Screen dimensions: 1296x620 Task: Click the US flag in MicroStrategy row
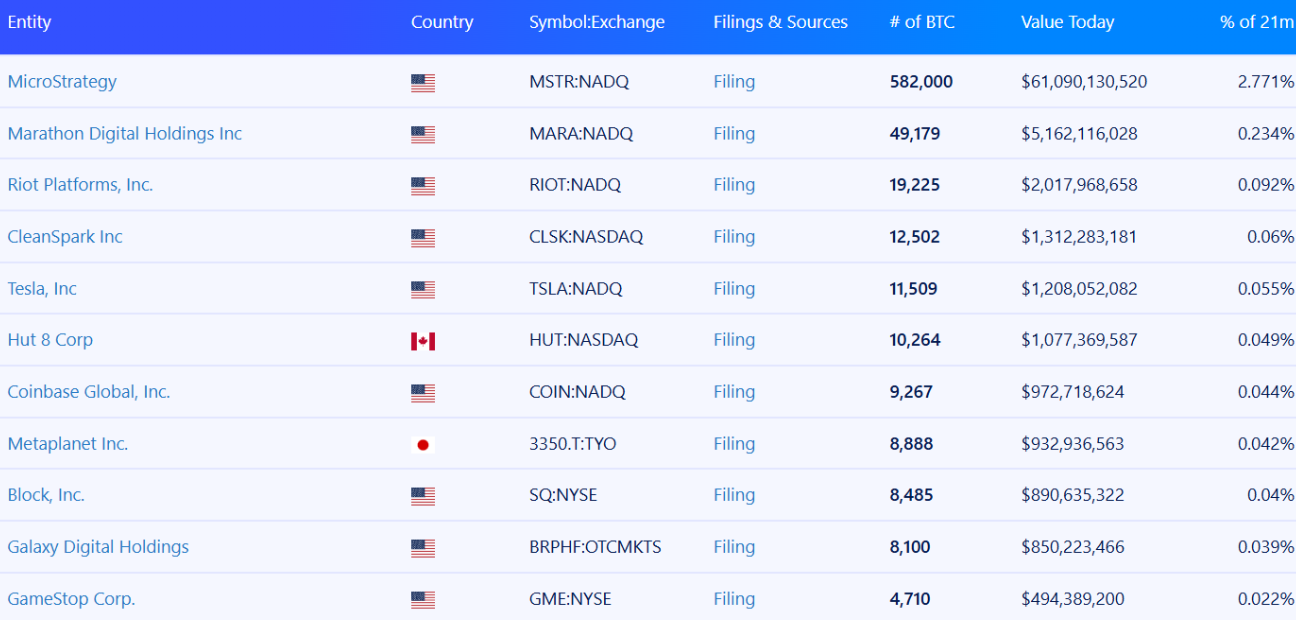point(423,83)
